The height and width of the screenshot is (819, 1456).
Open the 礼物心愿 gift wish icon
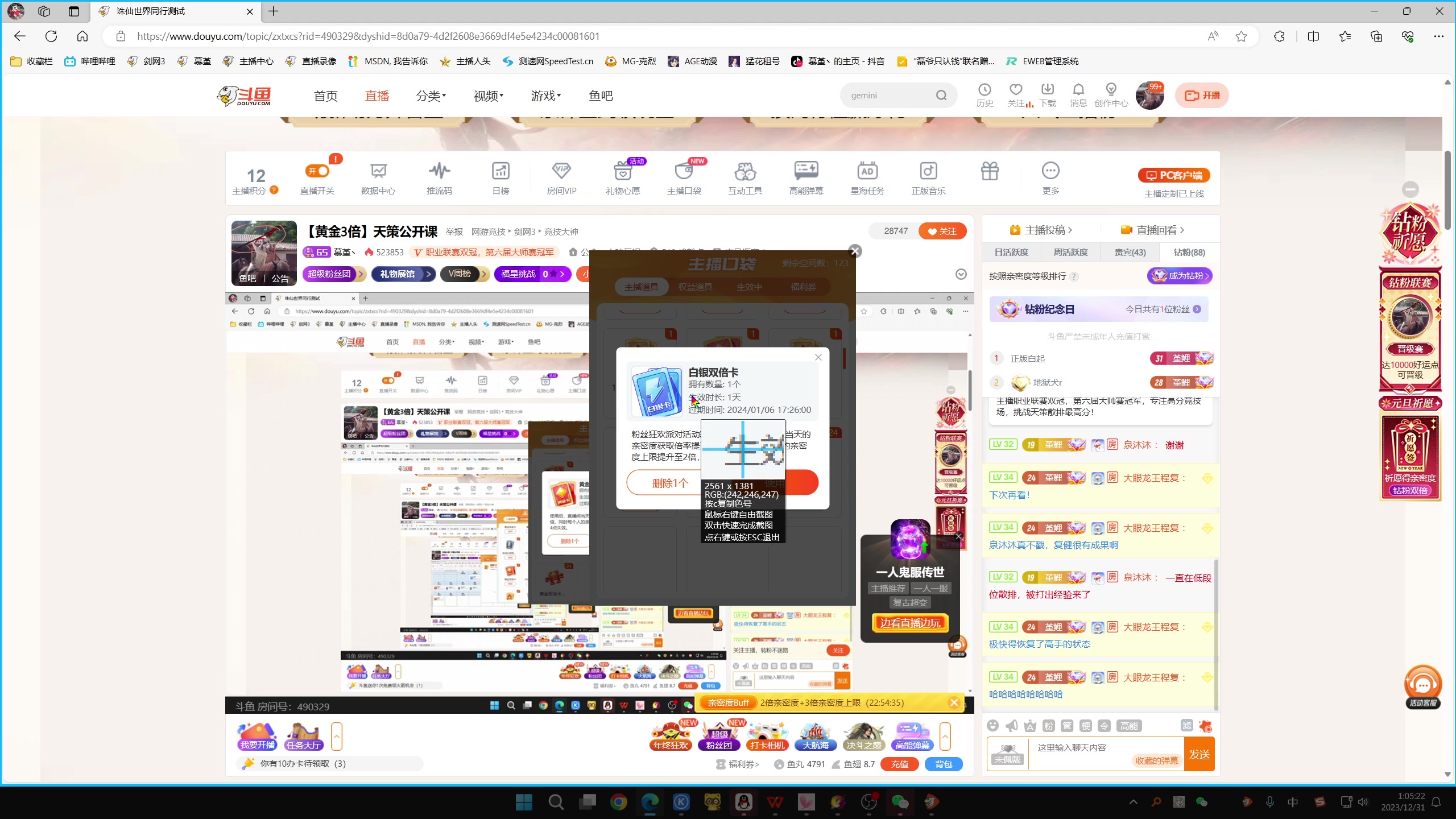(x=623, y=178)
